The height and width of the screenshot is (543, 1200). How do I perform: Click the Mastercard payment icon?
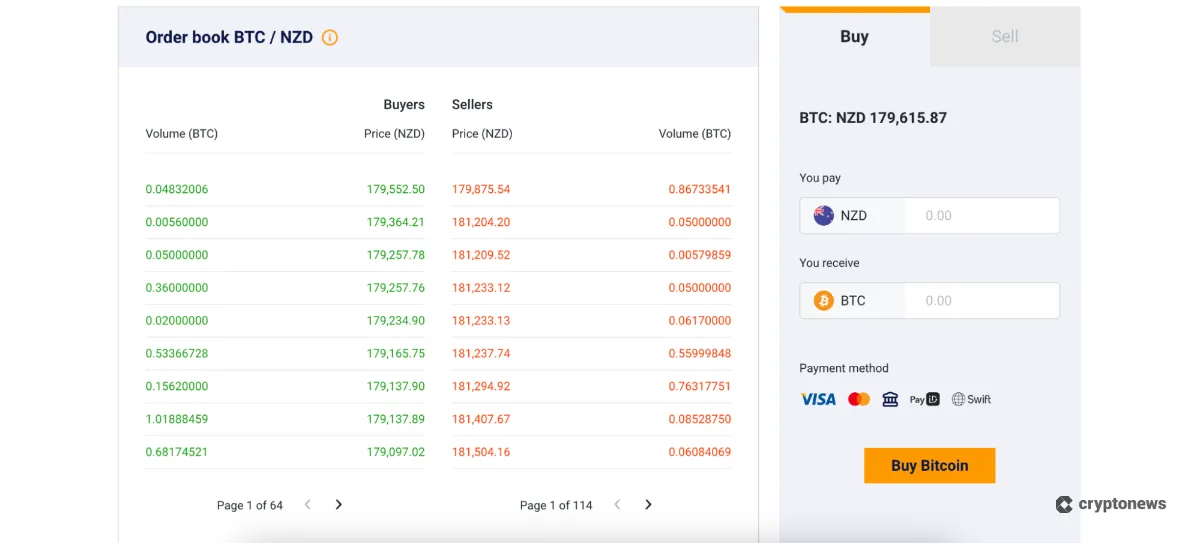859,399
